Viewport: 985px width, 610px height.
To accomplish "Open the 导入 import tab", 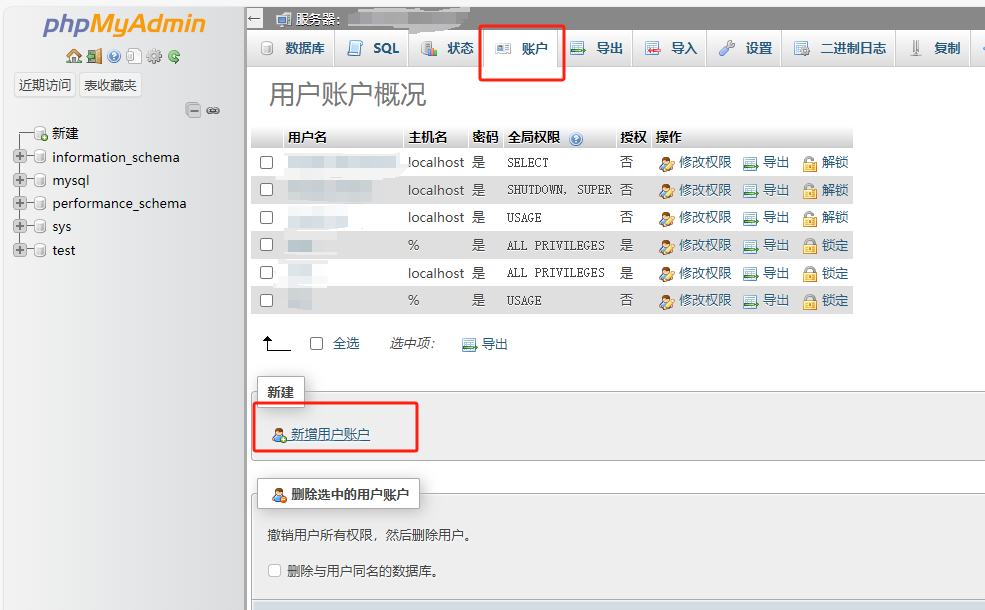I will (x=671, y=48).
